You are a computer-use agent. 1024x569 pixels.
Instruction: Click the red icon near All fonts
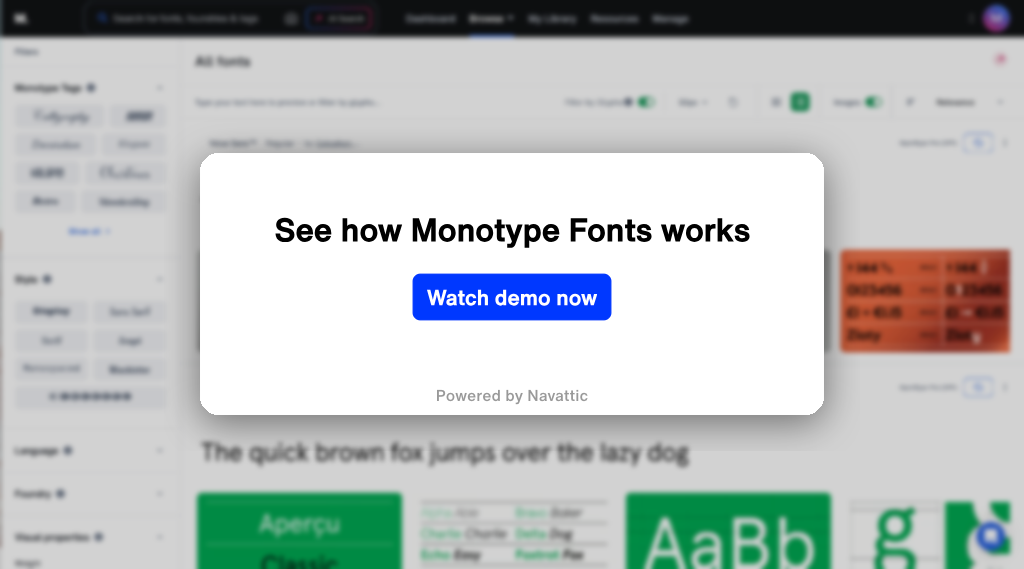(x=999, y=60)
